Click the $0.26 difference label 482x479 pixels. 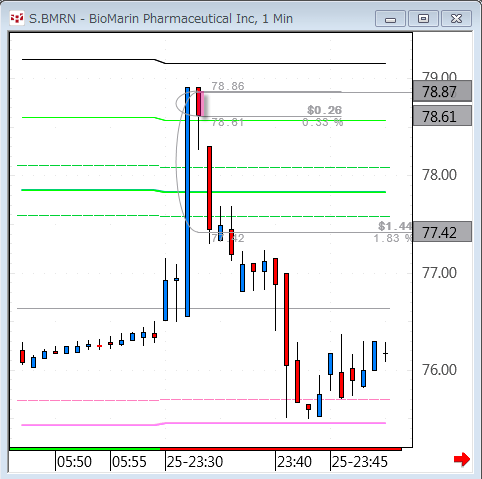coord(325,110)
